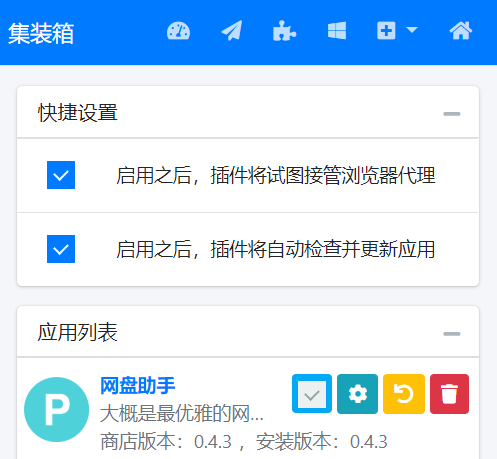Viewport: 497px width, 459px height.
Task: Toggle the 网盘助手 enable checkbox
Action: (312, 394)
